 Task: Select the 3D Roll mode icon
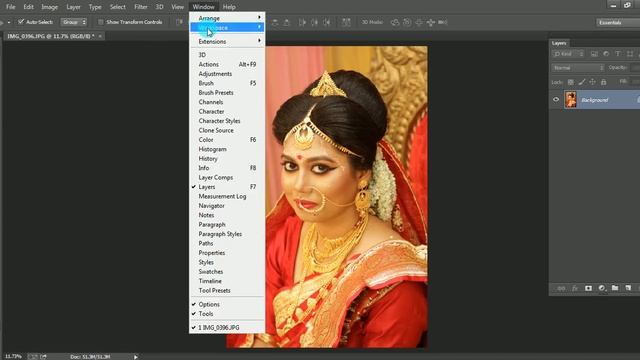[407, 22]
